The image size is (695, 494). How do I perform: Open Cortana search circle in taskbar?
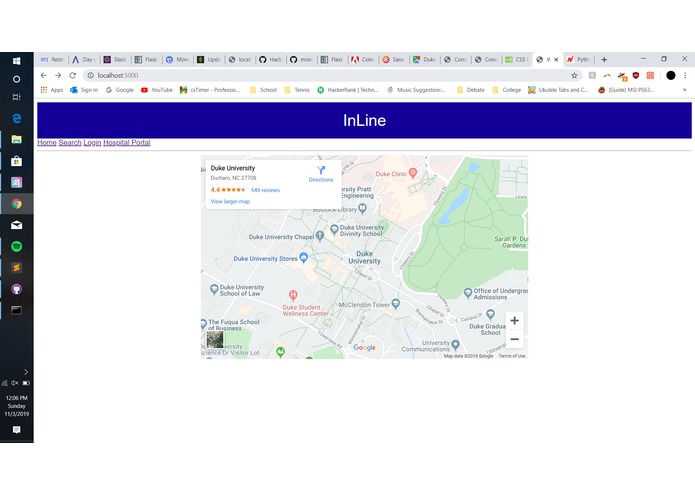[x=16, y=79]
